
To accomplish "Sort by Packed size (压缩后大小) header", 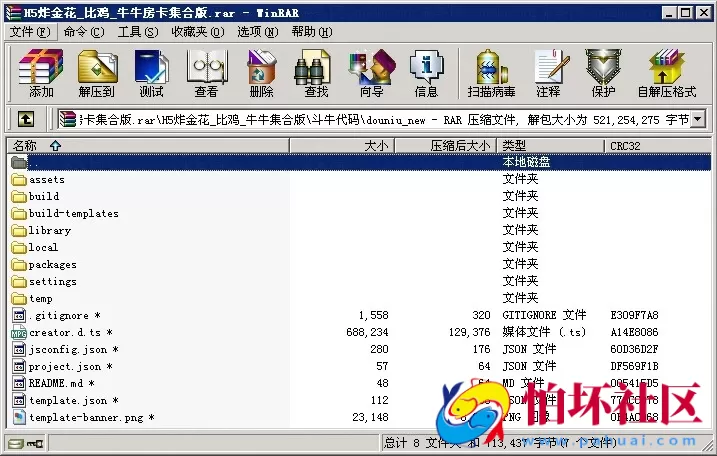I will click(446, 146).
